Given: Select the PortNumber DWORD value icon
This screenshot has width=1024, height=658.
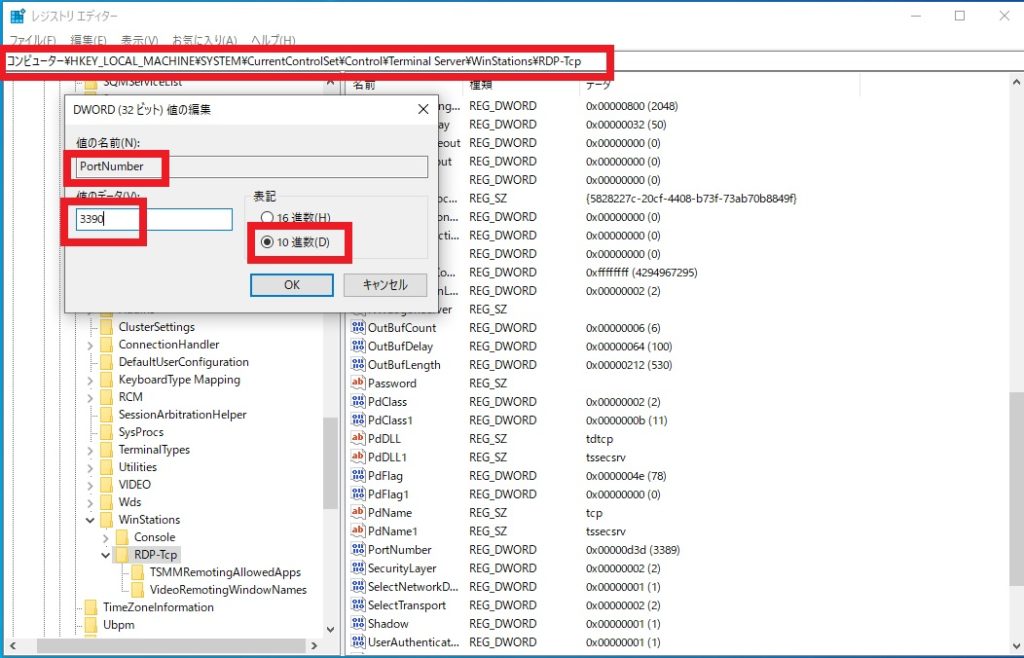Looking at the screenshot, I should (357, 550).
